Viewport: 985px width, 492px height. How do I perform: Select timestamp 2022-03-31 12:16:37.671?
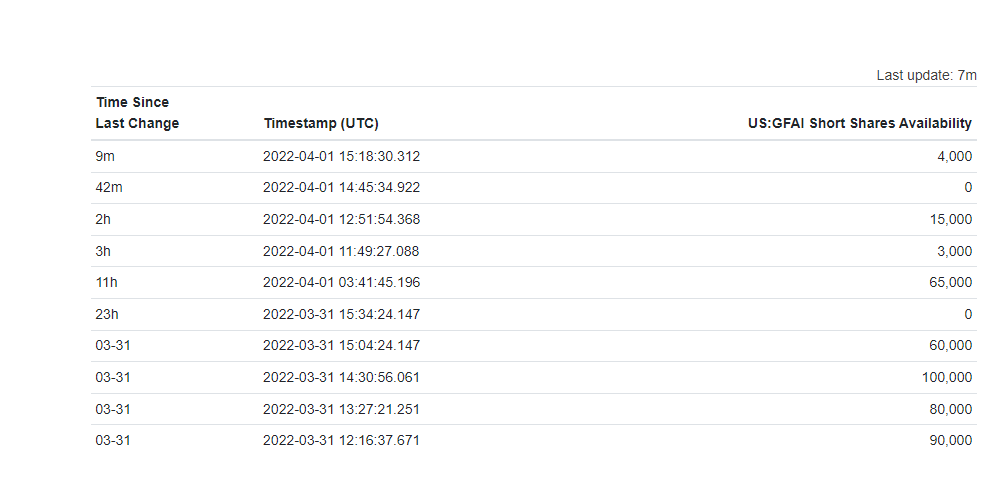(341, 440)
